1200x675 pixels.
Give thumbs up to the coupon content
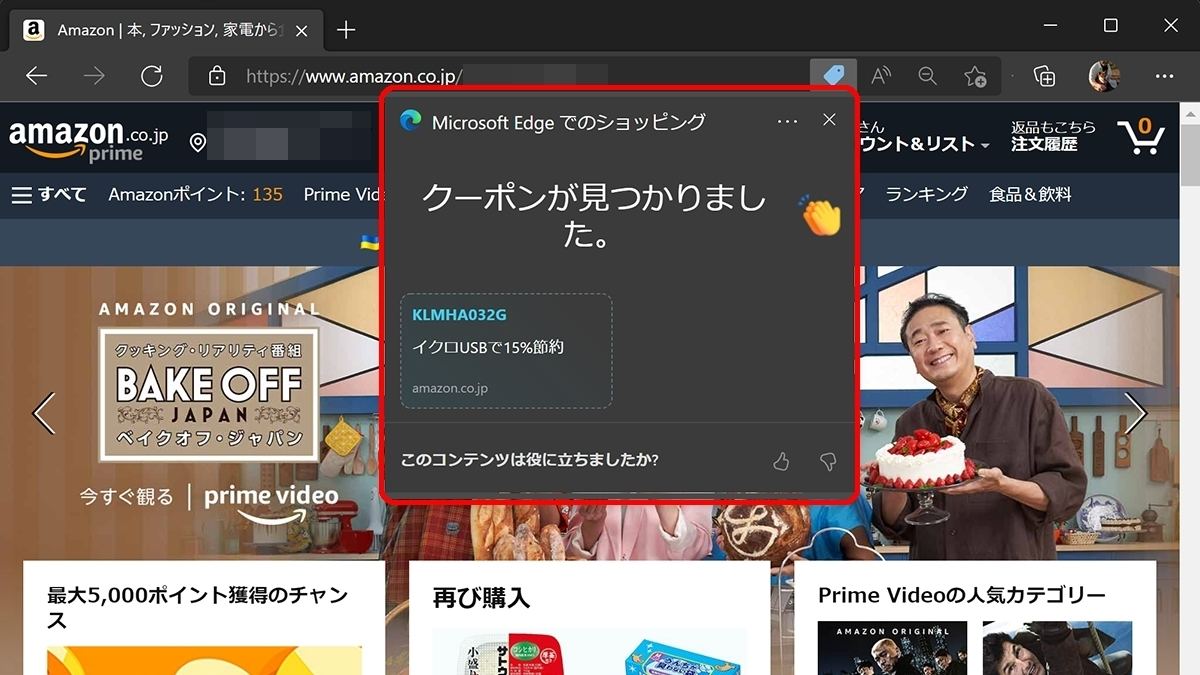(x=781, y=461)
